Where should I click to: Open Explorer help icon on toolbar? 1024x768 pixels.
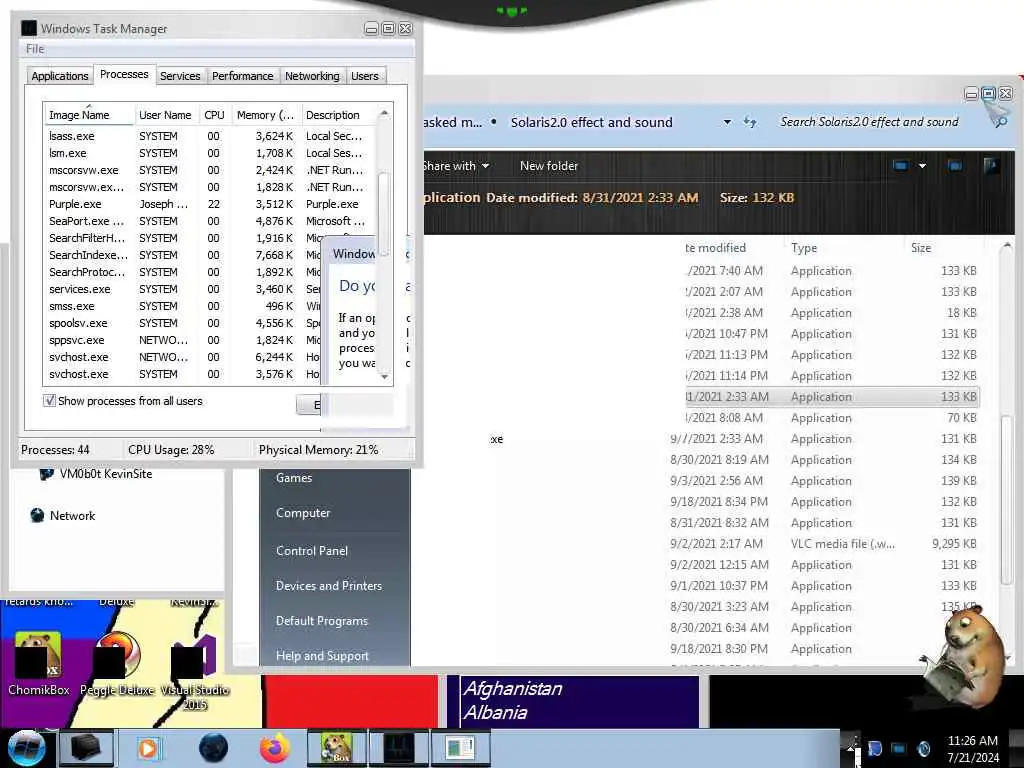991,166
